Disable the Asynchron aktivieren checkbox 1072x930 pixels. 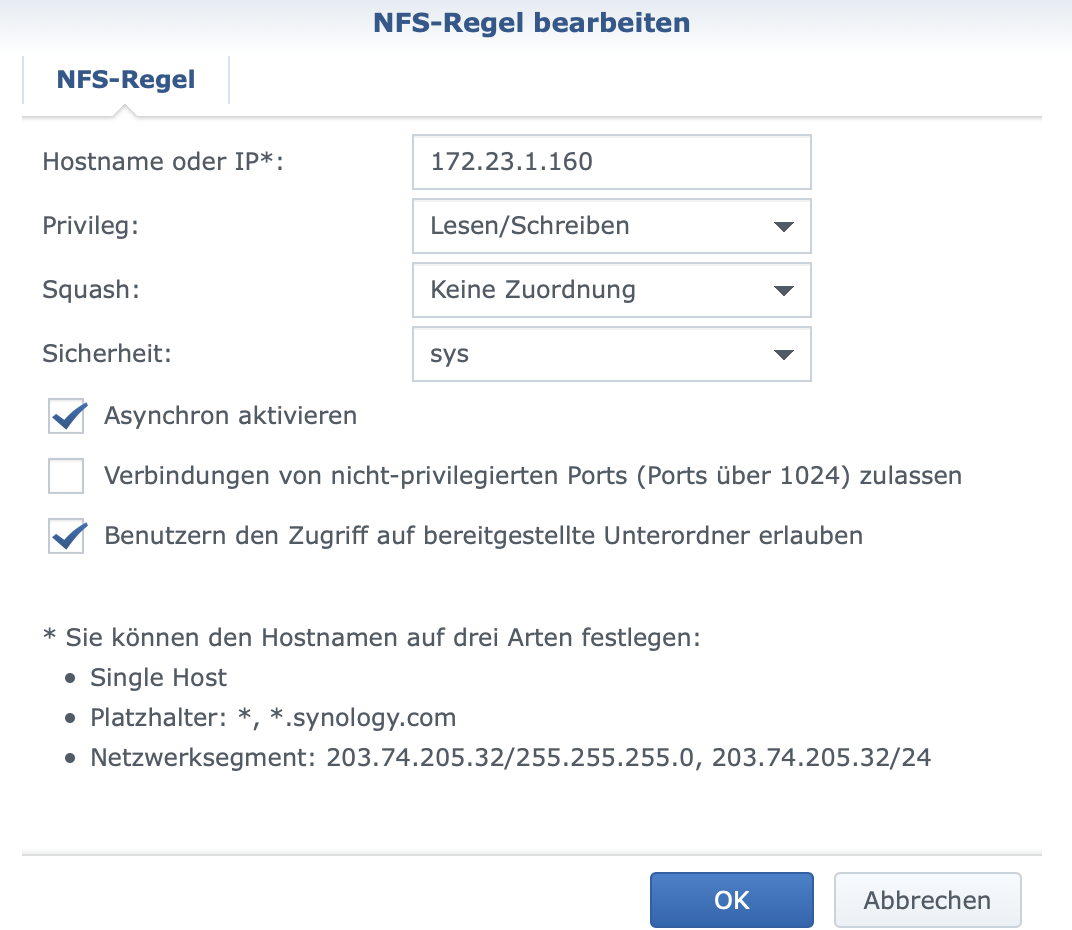(67, 416)
